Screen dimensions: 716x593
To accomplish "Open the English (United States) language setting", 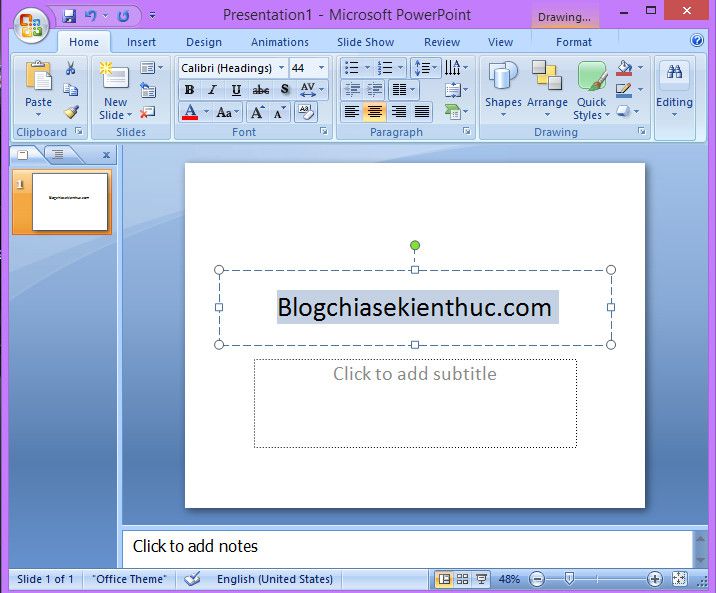I will [275, 579].
